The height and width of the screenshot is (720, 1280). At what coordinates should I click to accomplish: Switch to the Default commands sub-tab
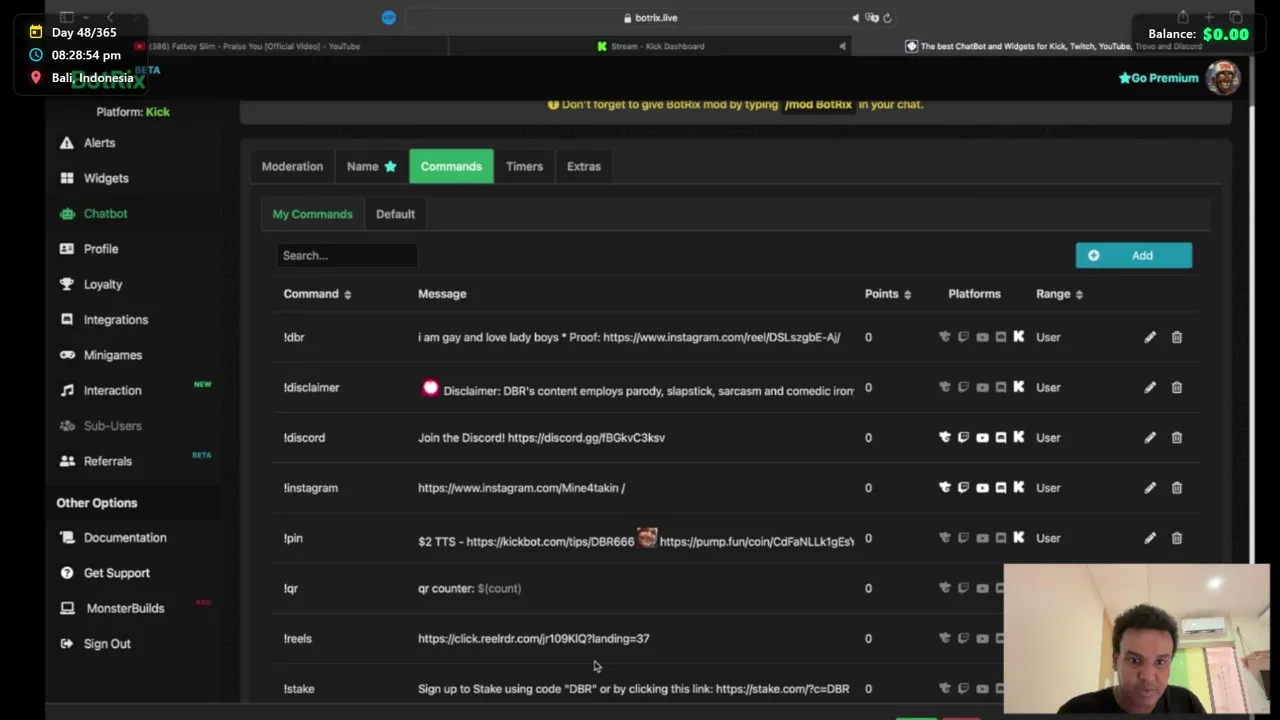point(395,214)
